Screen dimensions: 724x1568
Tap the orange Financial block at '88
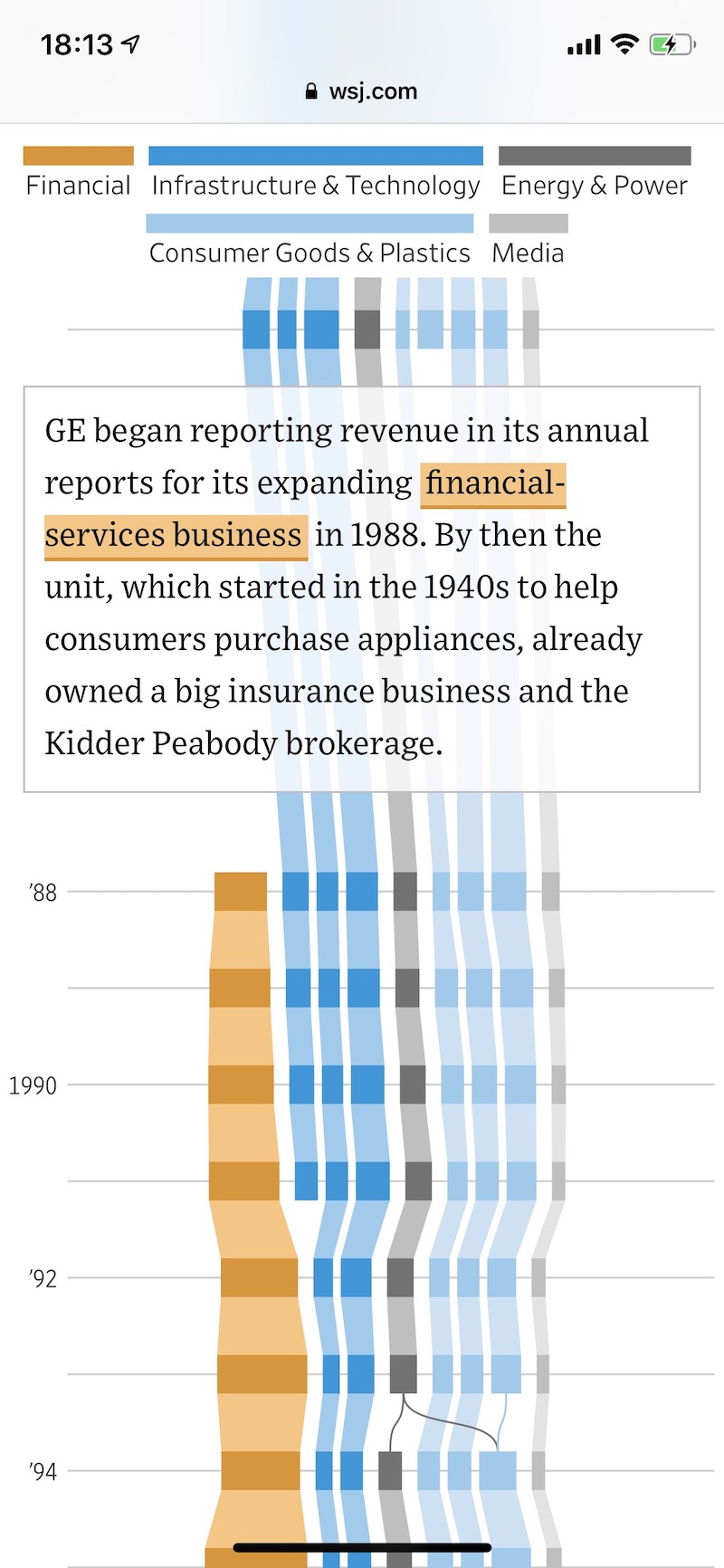pyautogui.click(x=241, y=892)
